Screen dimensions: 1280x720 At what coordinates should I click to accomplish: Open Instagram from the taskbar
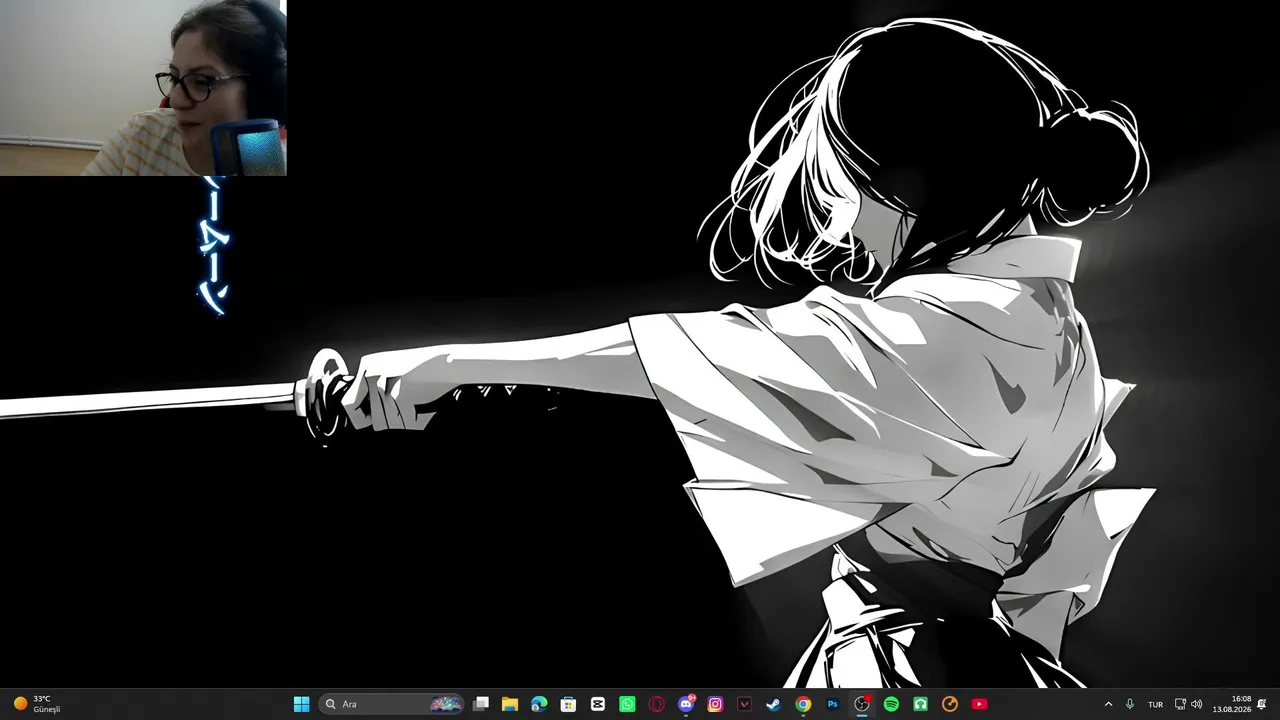[715, 704]
